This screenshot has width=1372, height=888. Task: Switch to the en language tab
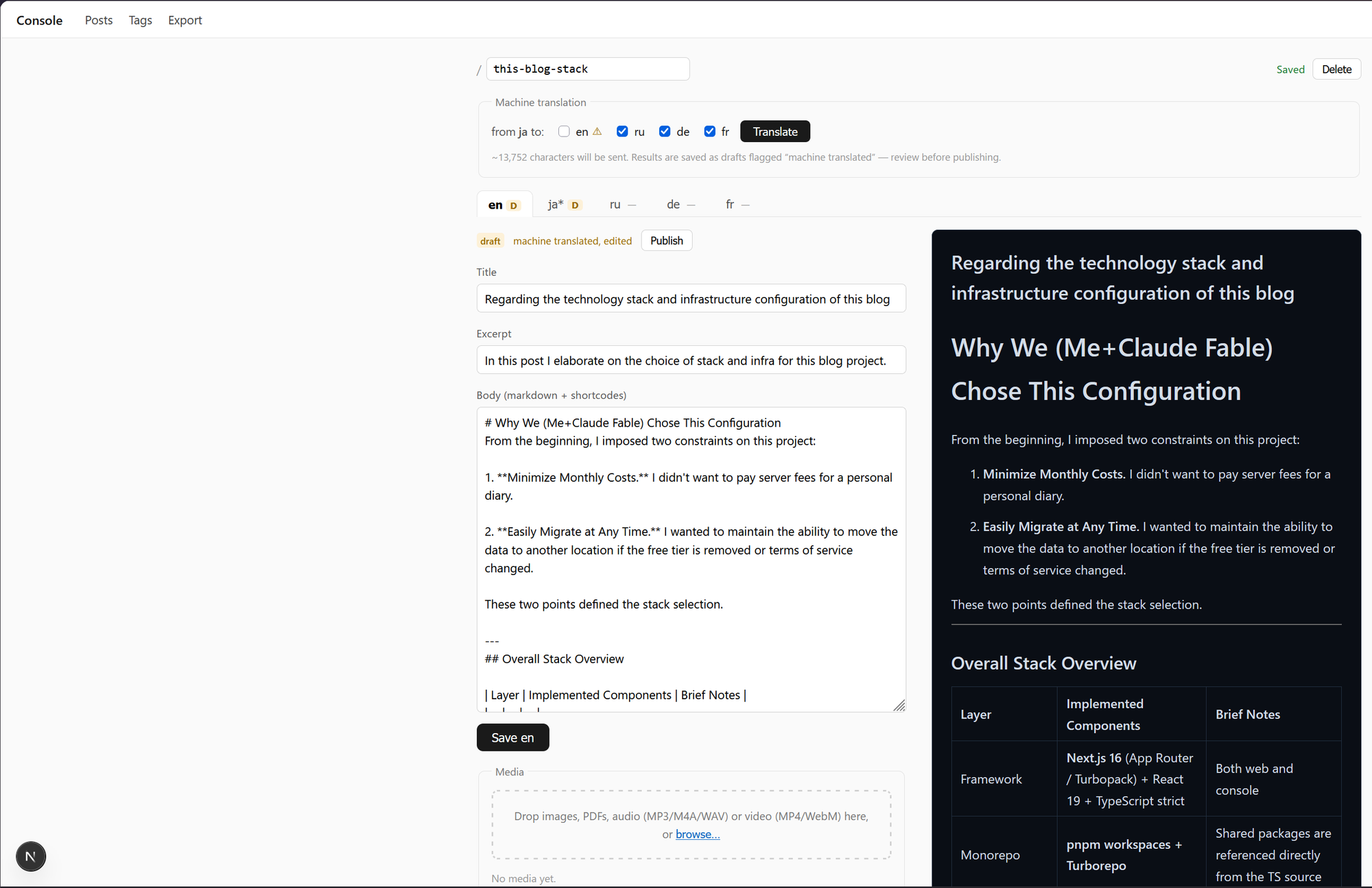(504, 205)
